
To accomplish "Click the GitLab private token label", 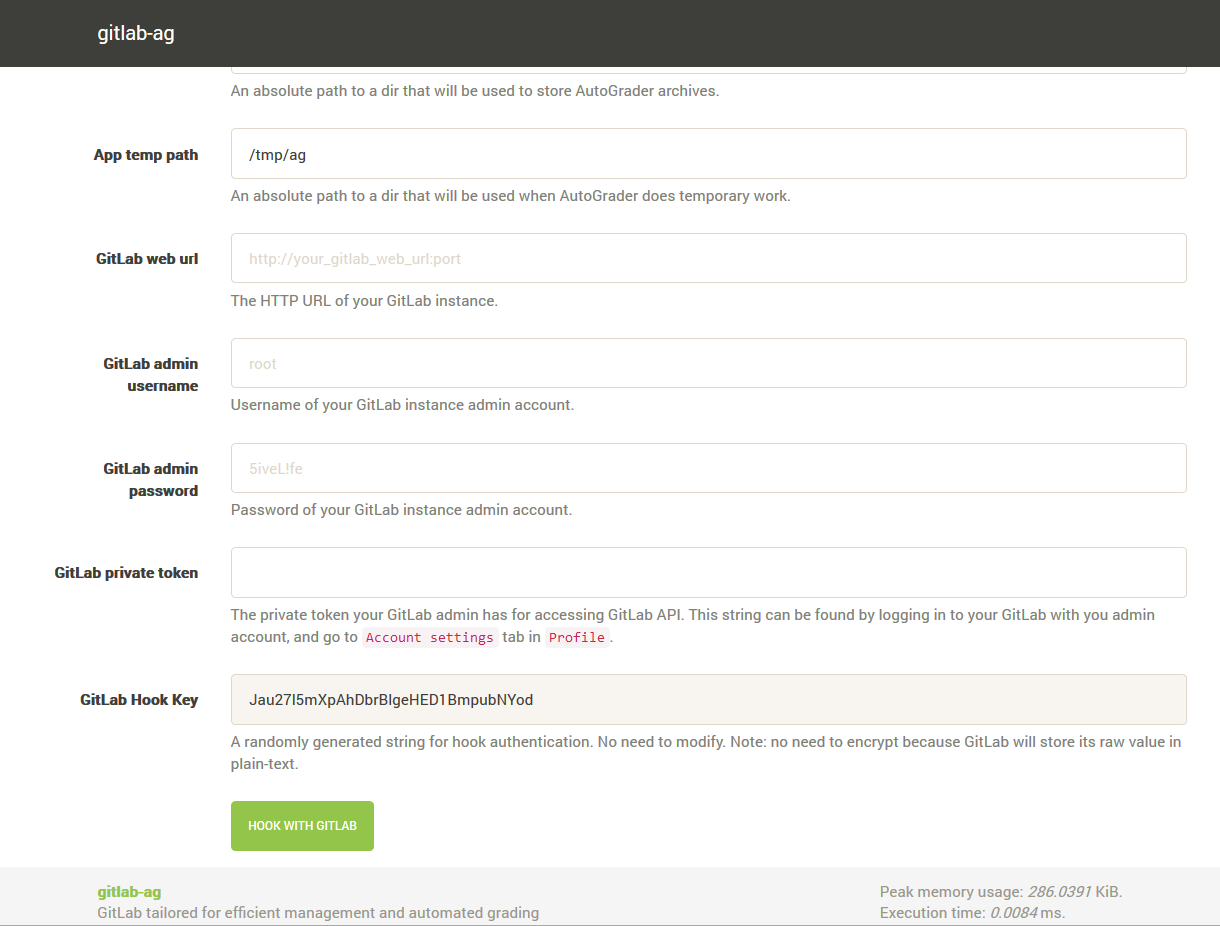I will pos(126,573).
